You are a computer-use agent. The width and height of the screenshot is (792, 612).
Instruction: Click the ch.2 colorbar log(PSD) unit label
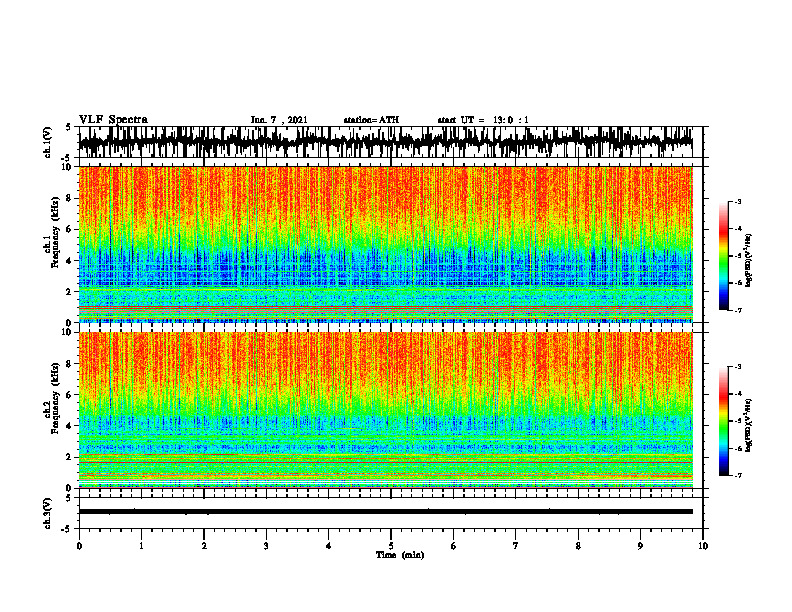coord(749,425)
